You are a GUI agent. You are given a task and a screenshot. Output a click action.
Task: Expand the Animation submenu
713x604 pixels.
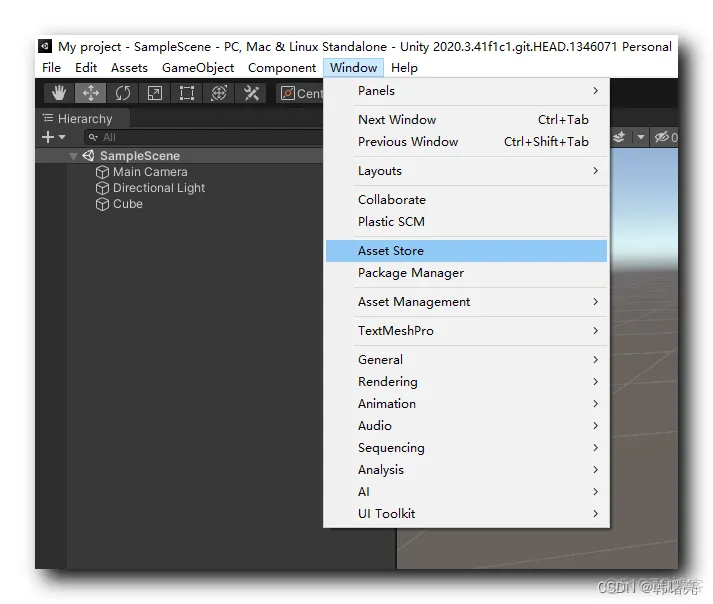pos(467,404)
